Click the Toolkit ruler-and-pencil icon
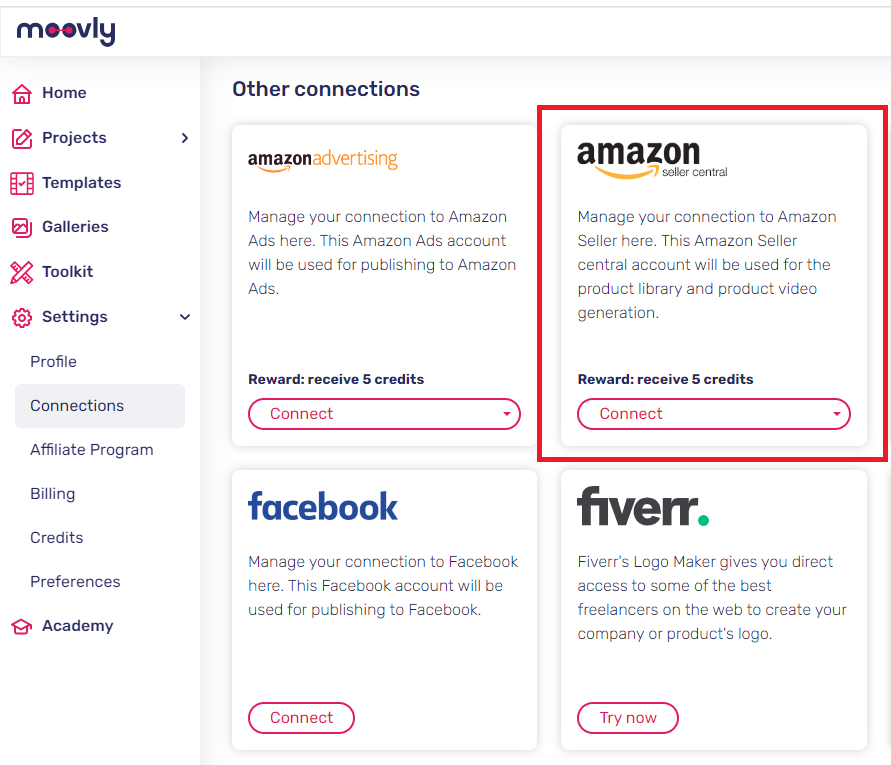 pos(22,272)
